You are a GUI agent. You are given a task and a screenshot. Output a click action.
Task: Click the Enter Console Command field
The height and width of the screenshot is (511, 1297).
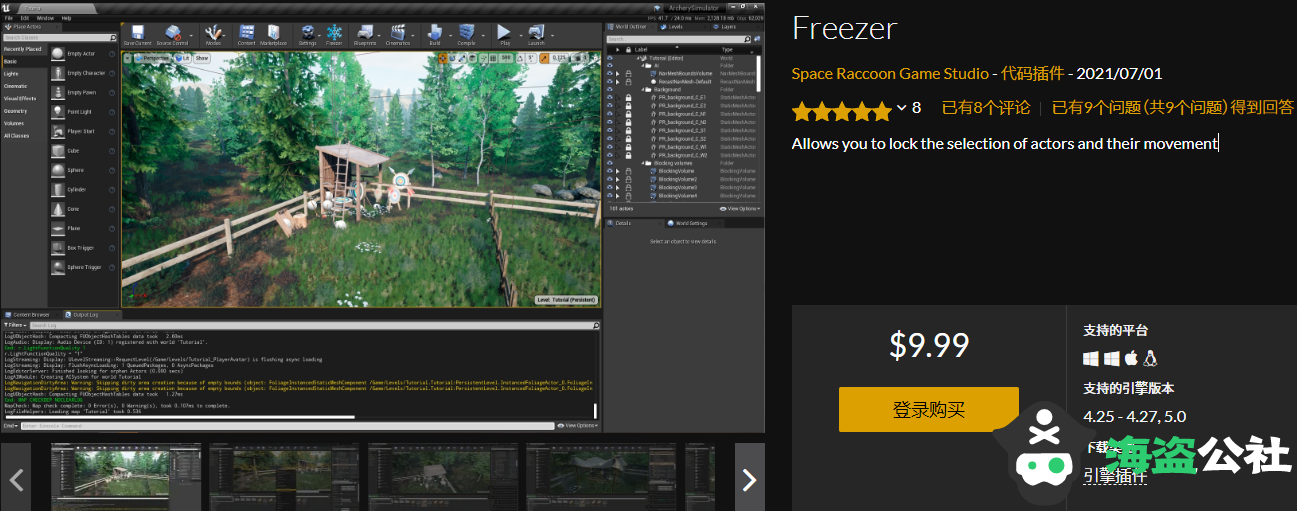290,426
